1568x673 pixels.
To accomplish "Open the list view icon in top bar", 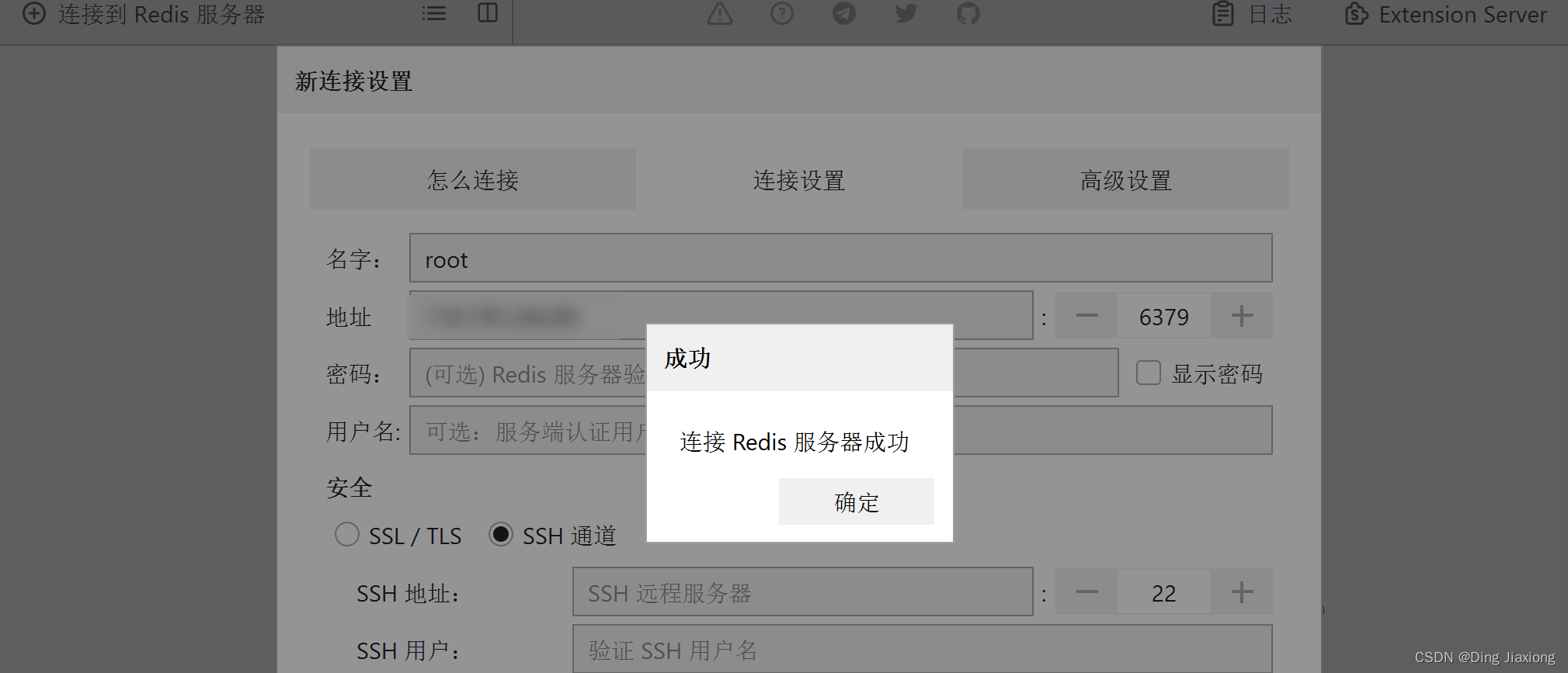I will pyautogui.click(x=433, y=13).
